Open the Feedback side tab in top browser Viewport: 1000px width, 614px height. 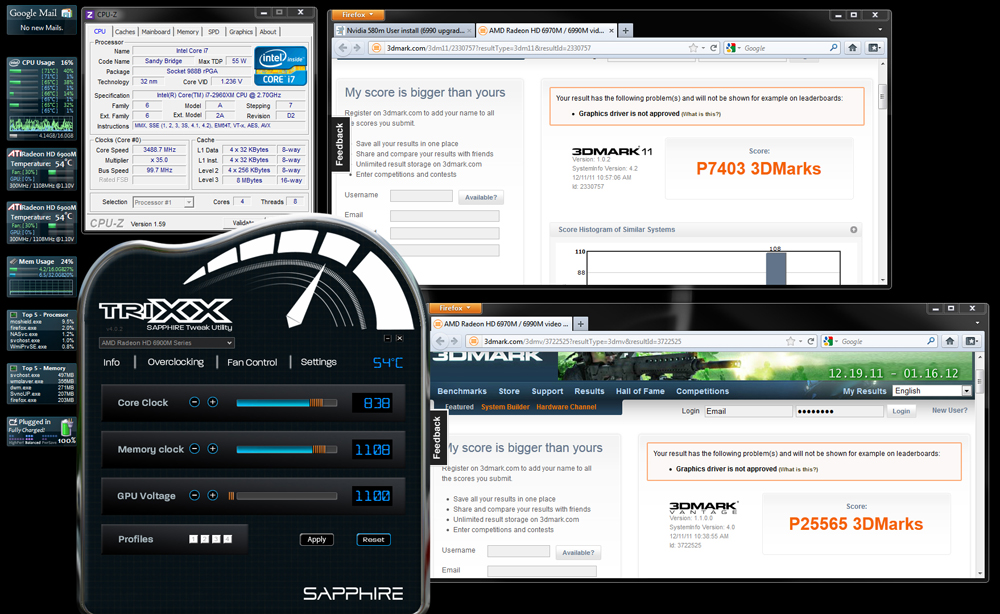(339, 144)
